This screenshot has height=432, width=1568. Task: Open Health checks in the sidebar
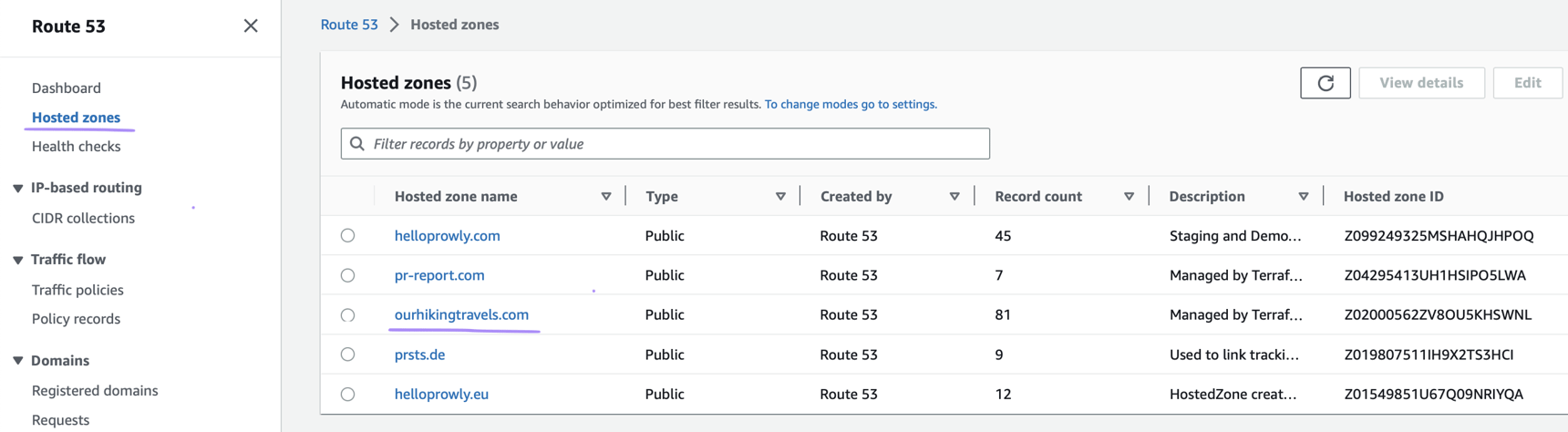76,147
